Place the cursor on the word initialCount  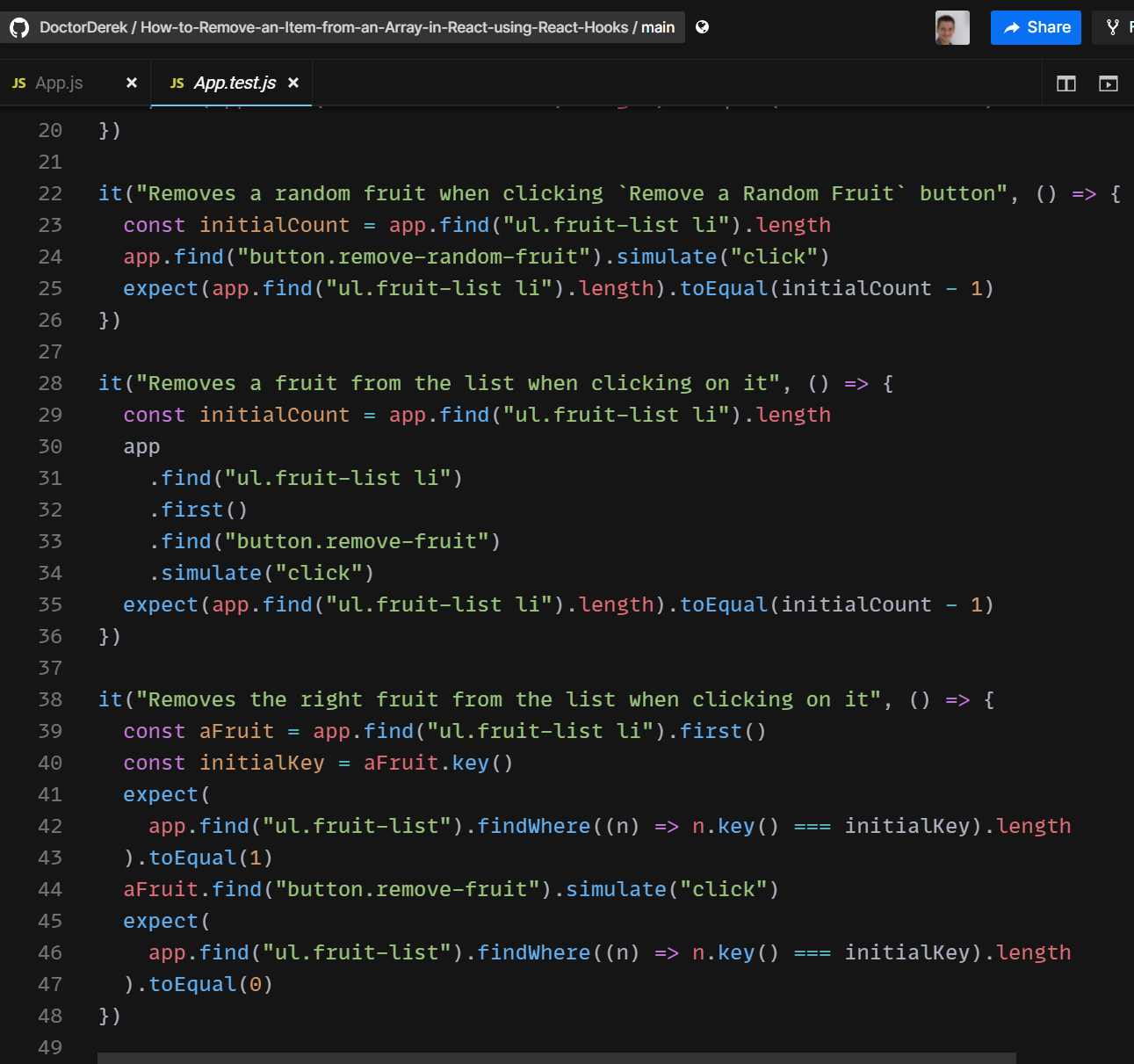click(x=275, y=224)
